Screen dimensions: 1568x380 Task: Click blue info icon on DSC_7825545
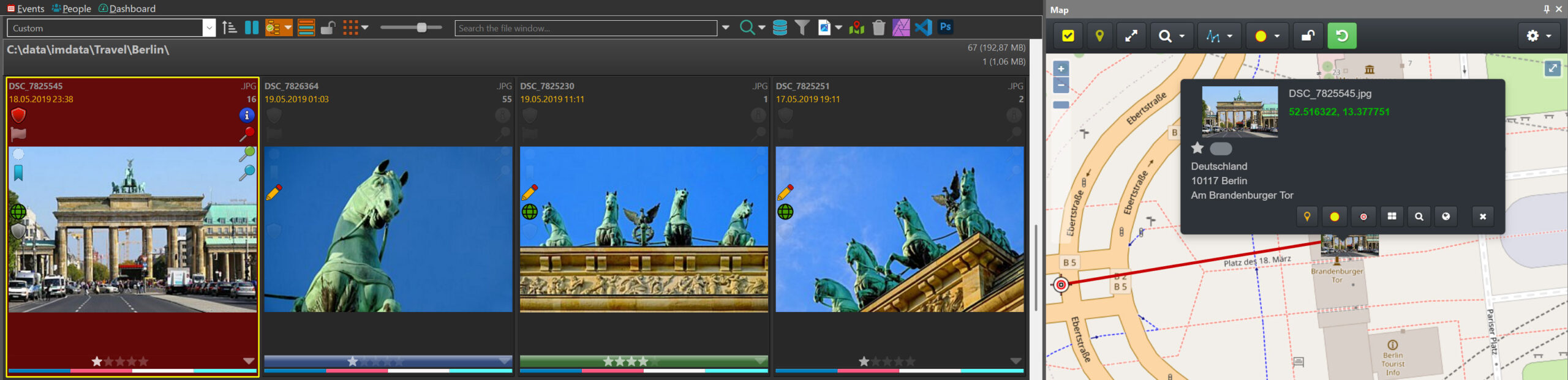click(x=246, y=115)
